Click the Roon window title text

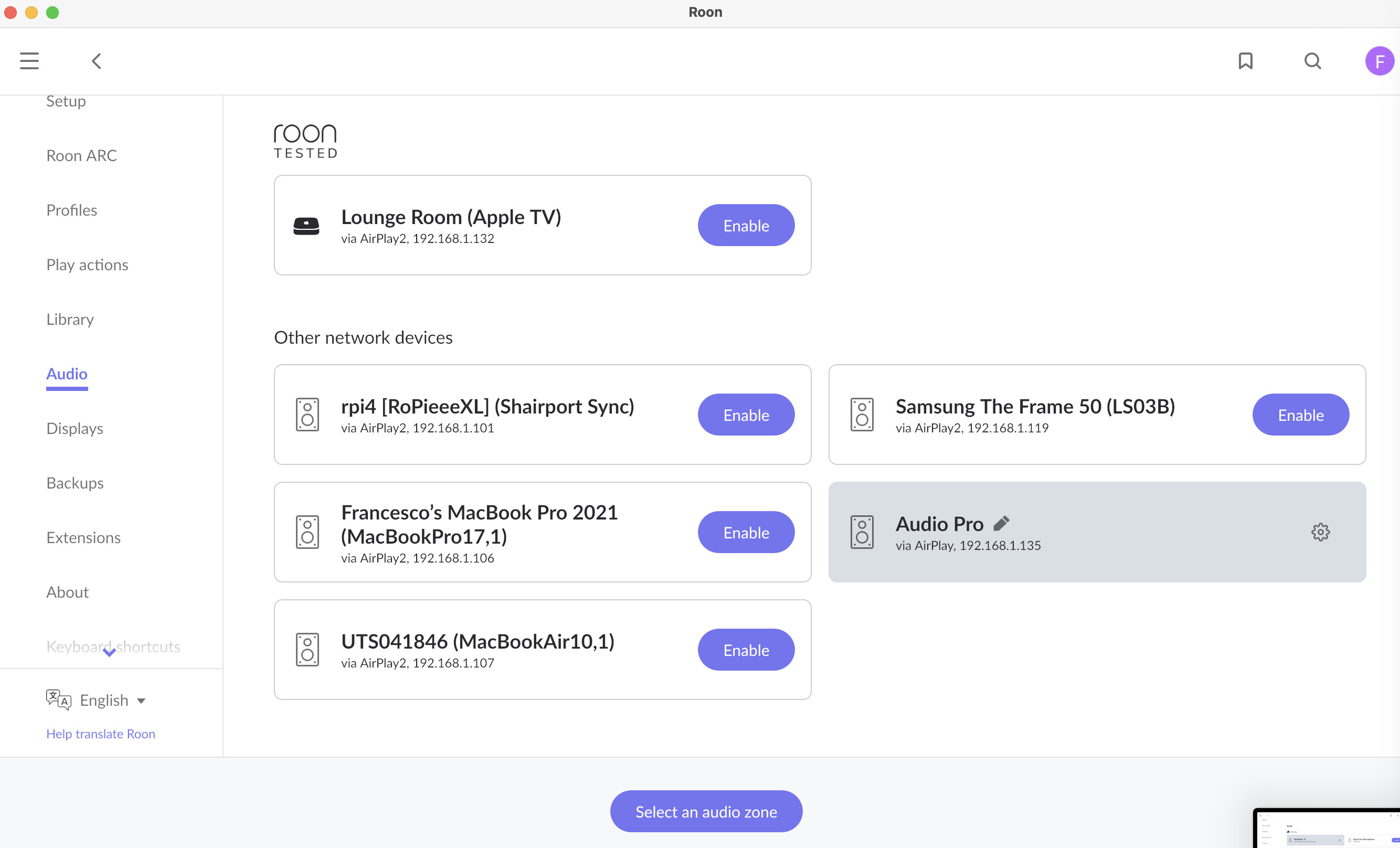pyautogui.click(x=705, y=12)
